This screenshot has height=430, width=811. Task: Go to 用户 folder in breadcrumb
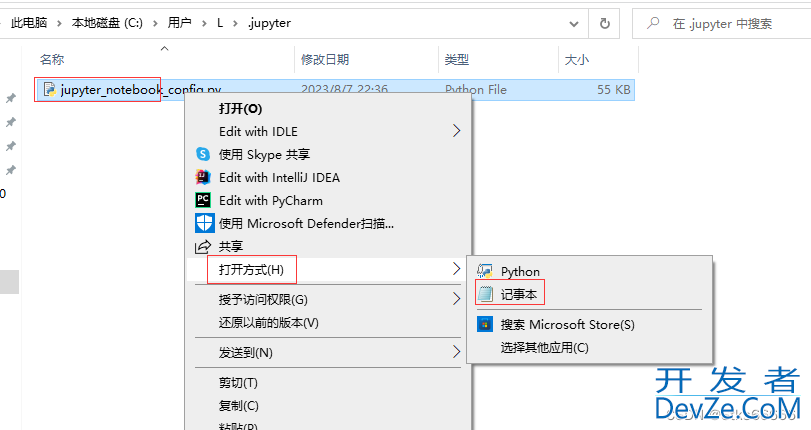pos(179,23)
